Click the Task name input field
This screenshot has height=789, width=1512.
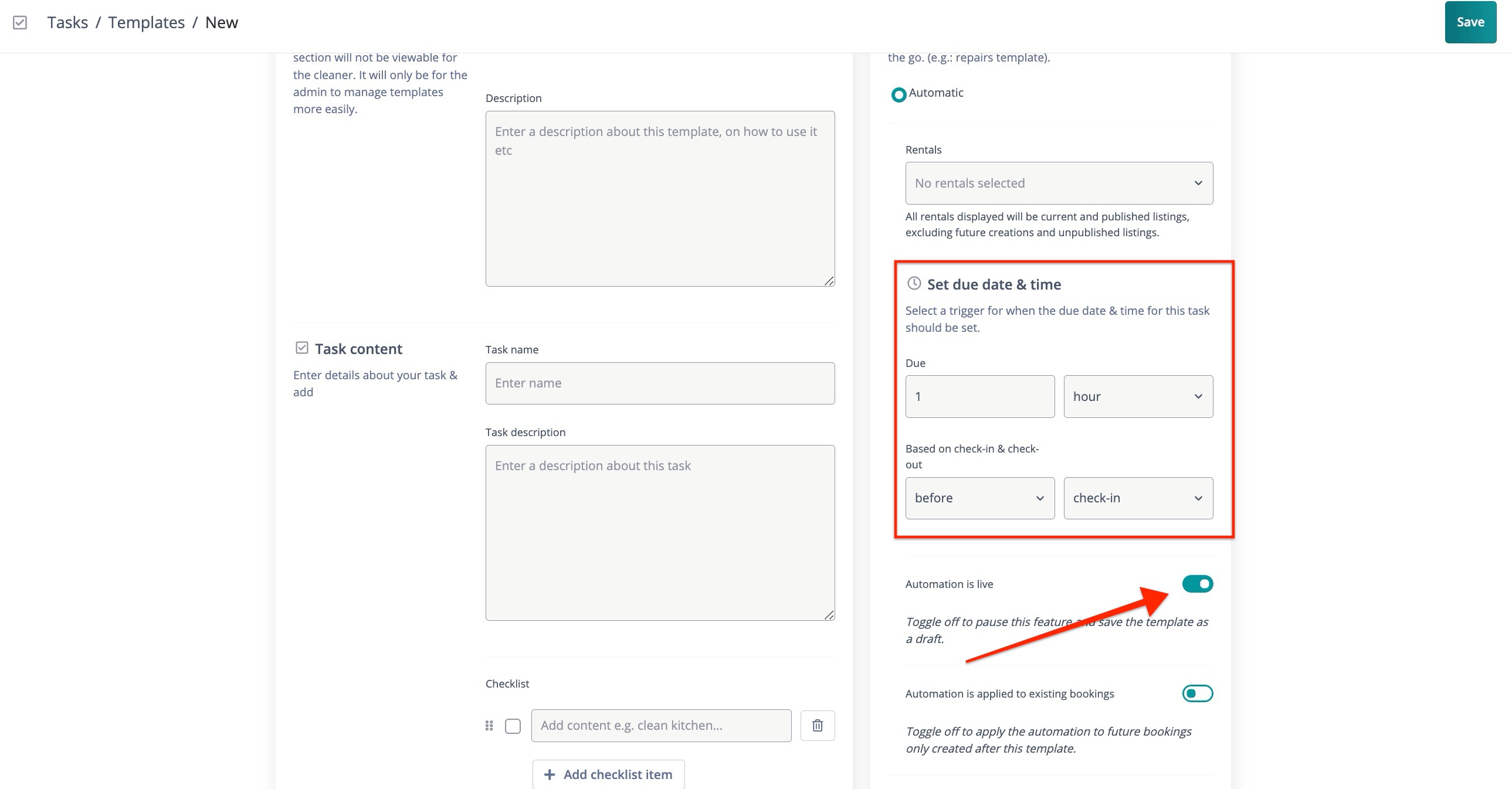[660, 383]
